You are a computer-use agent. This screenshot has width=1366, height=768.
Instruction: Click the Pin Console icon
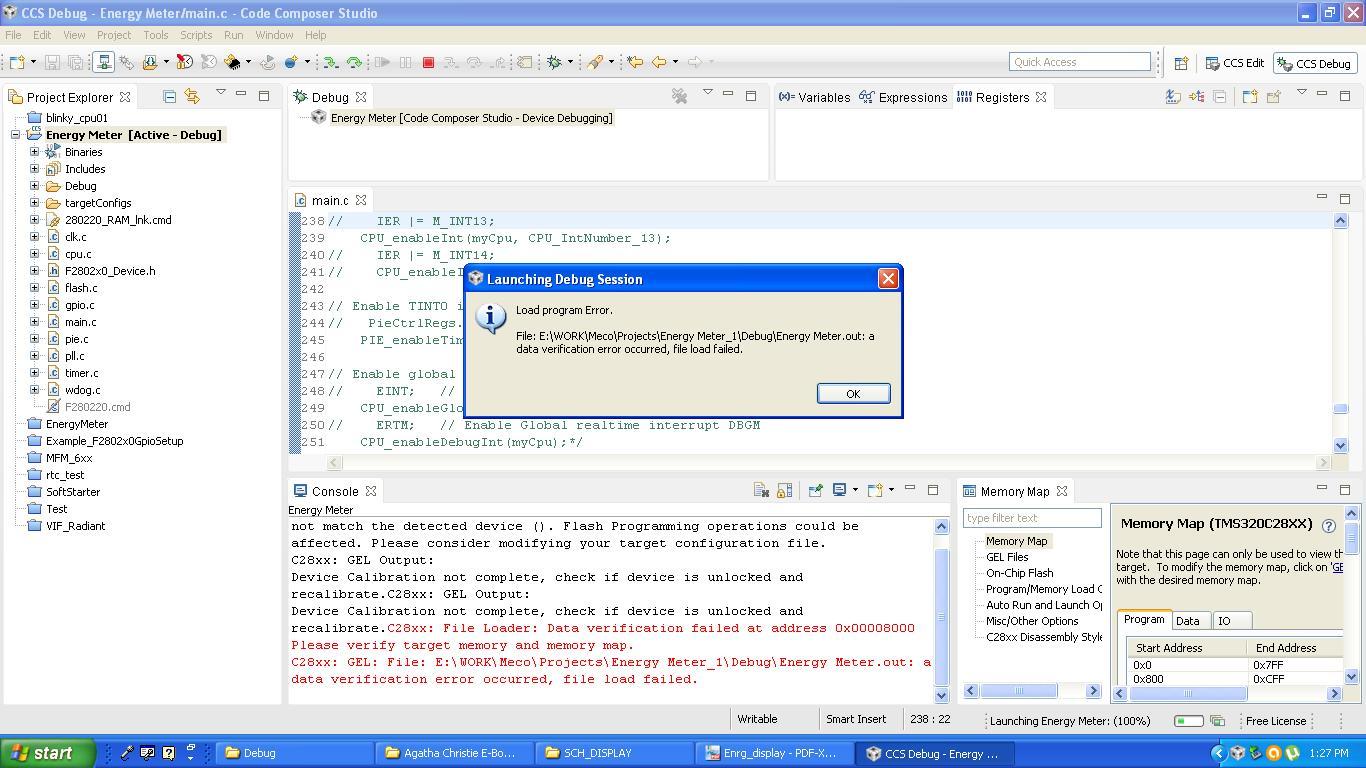coord(815,490)
